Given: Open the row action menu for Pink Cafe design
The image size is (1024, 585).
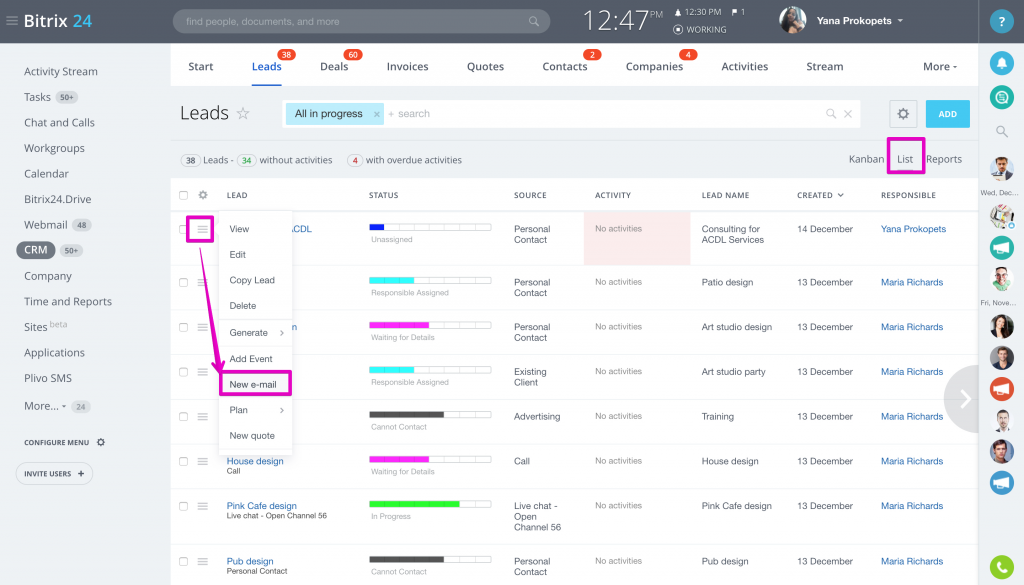Looking at the screenshot, I should (x=202, y=506).
